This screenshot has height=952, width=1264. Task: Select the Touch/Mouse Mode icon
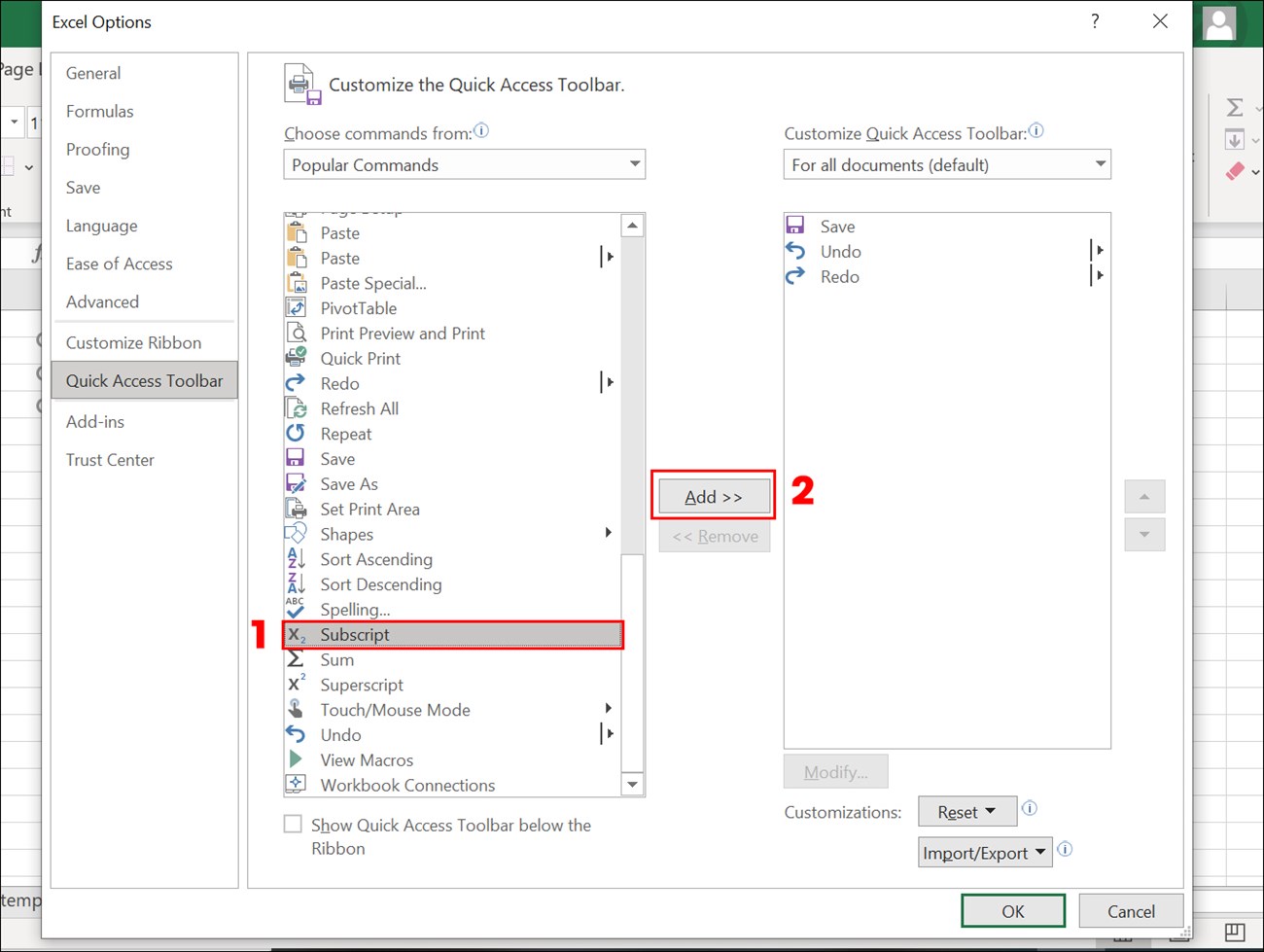point(296,709)
